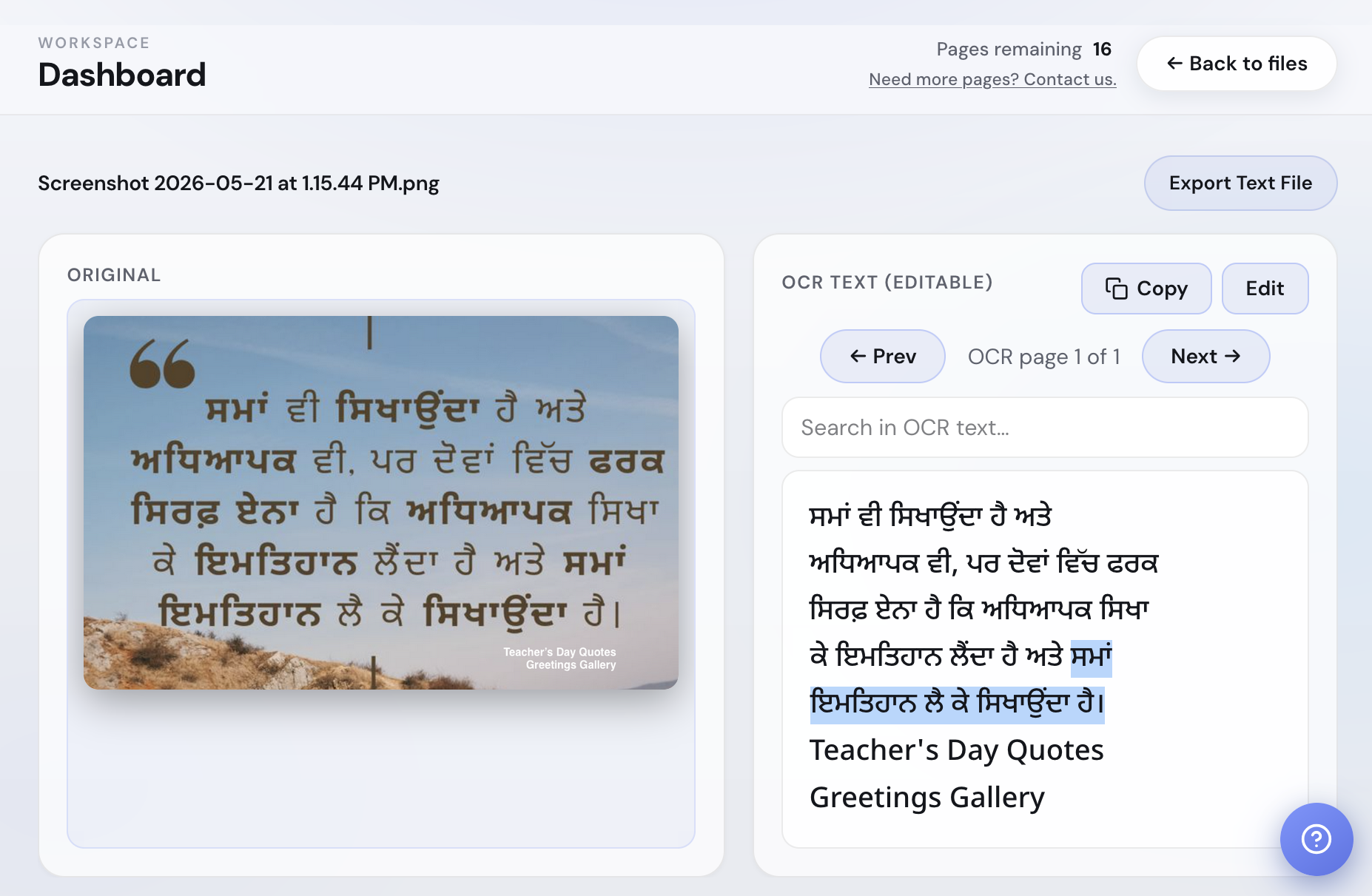Advance to next OCR page with Next

click(1205, 356)
